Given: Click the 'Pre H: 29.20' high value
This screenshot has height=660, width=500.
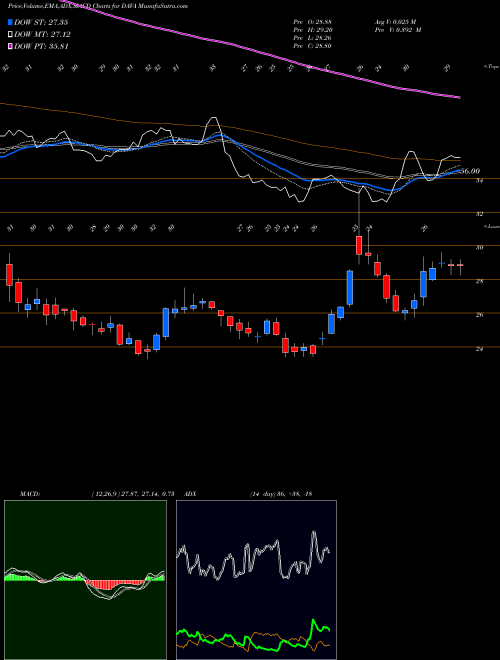Looking at the screenshot, I should point(313,30).
